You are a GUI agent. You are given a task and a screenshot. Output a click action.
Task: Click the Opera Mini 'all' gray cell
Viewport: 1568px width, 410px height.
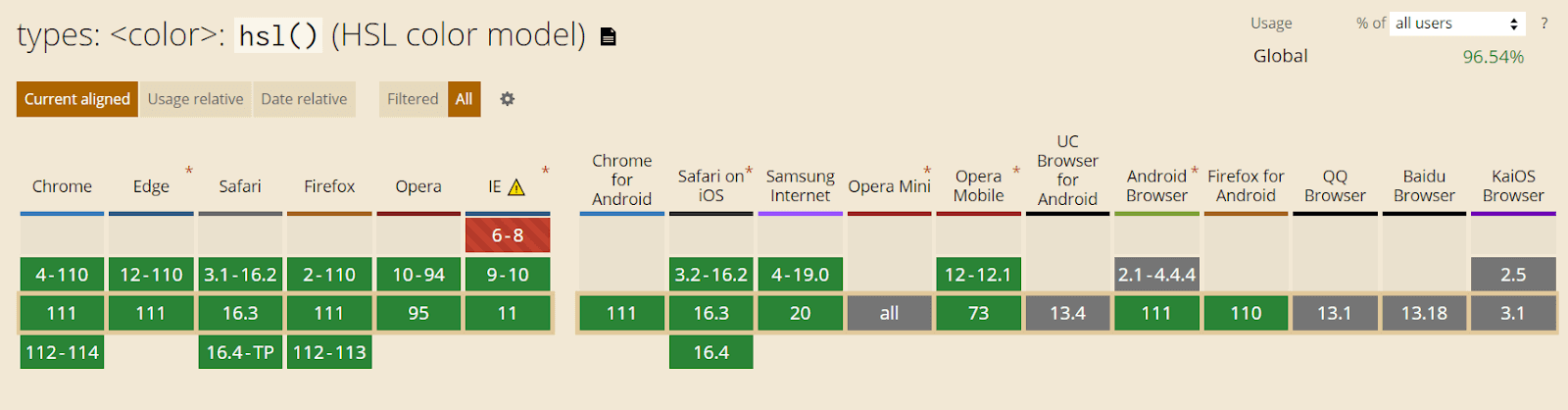coord(889,313)
